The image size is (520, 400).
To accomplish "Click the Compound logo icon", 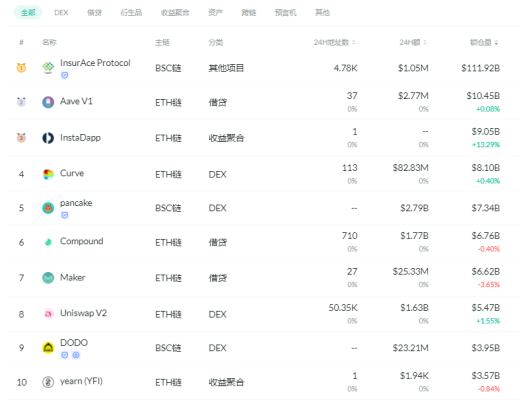I will point(48,242).
